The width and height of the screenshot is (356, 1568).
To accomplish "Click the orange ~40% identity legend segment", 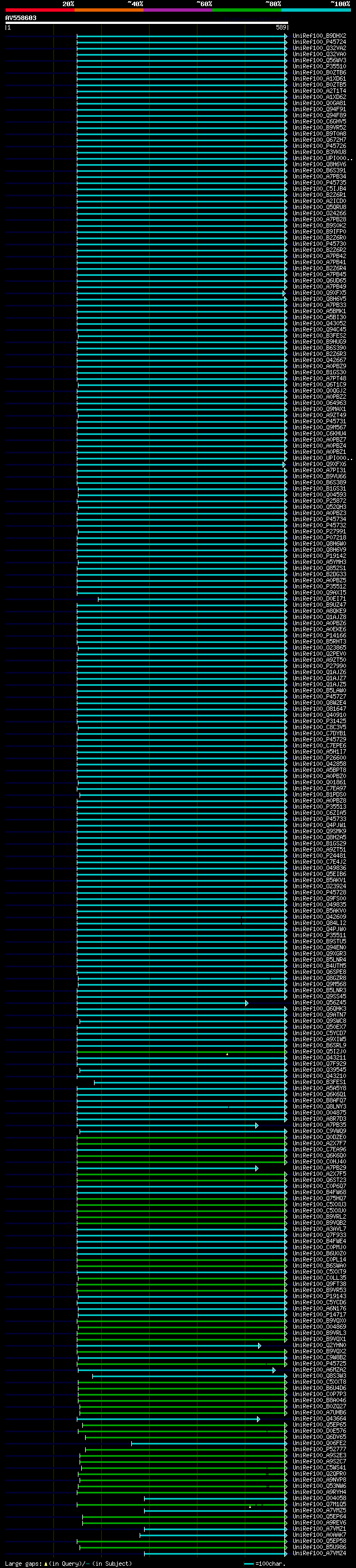I will pos(109,10).
